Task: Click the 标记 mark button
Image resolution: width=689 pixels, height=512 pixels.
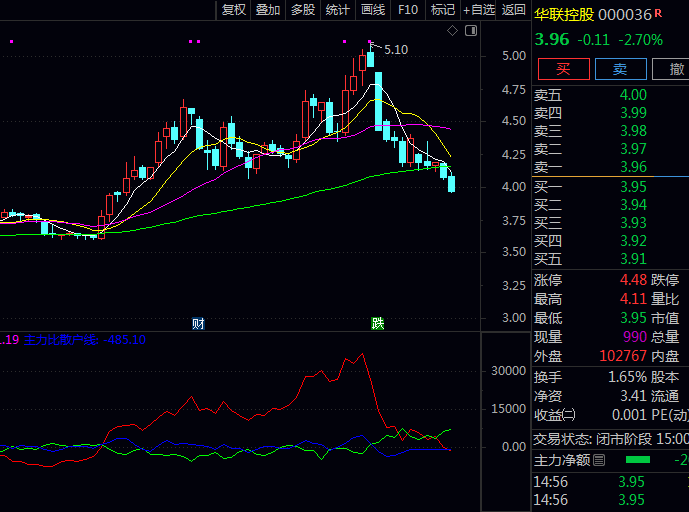Action: 442,10
